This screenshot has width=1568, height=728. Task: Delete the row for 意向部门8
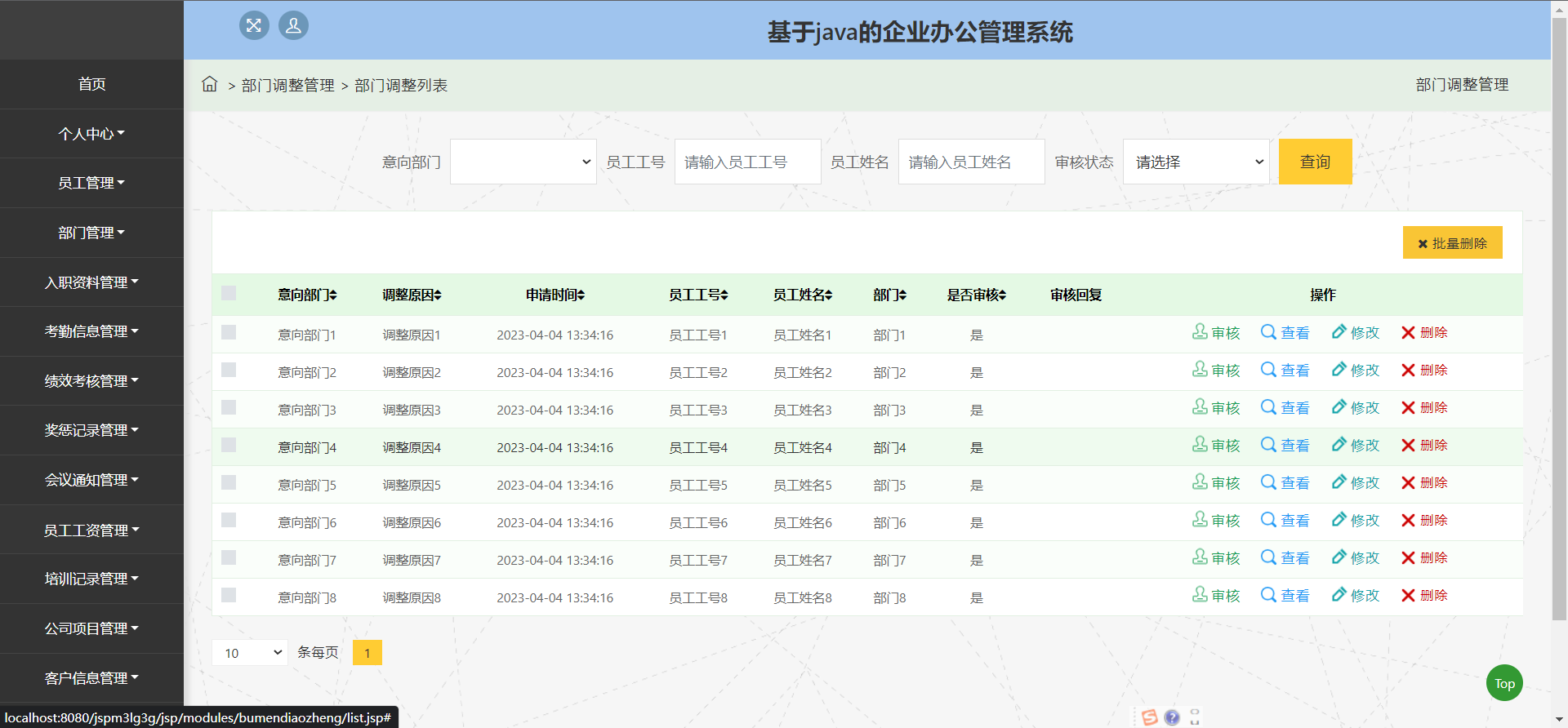1424,595
